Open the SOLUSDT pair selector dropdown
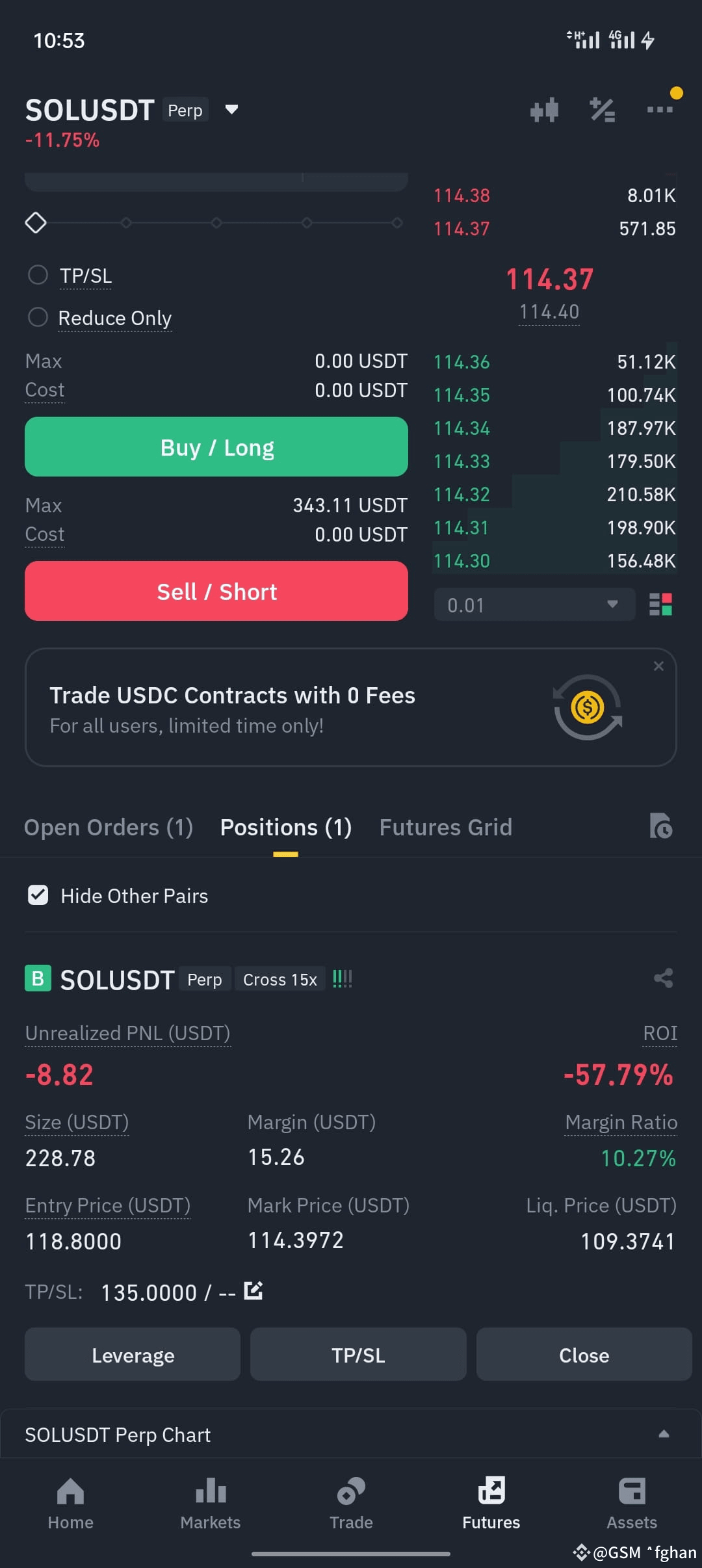 231,109
